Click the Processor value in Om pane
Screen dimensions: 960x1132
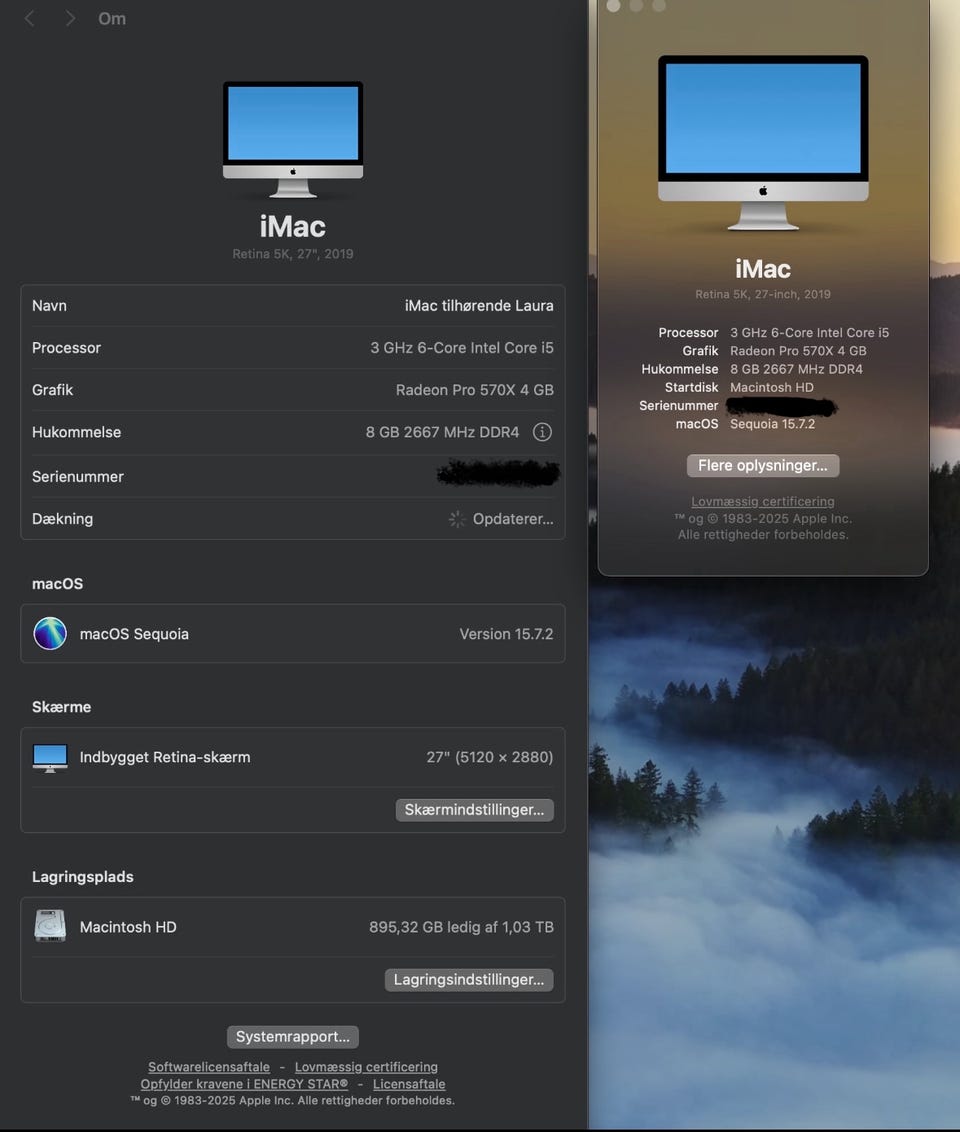(x=462, y=348)
